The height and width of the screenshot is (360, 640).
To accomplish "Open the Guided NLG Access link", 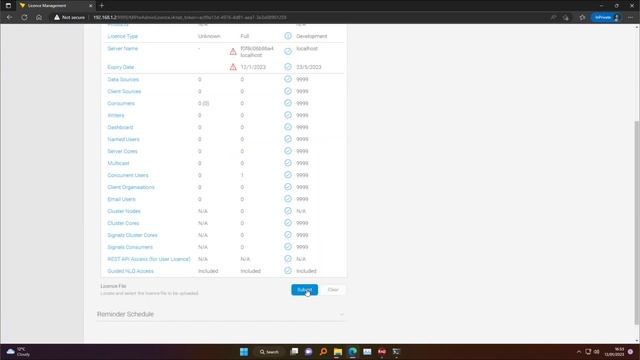I will (130, 271).
